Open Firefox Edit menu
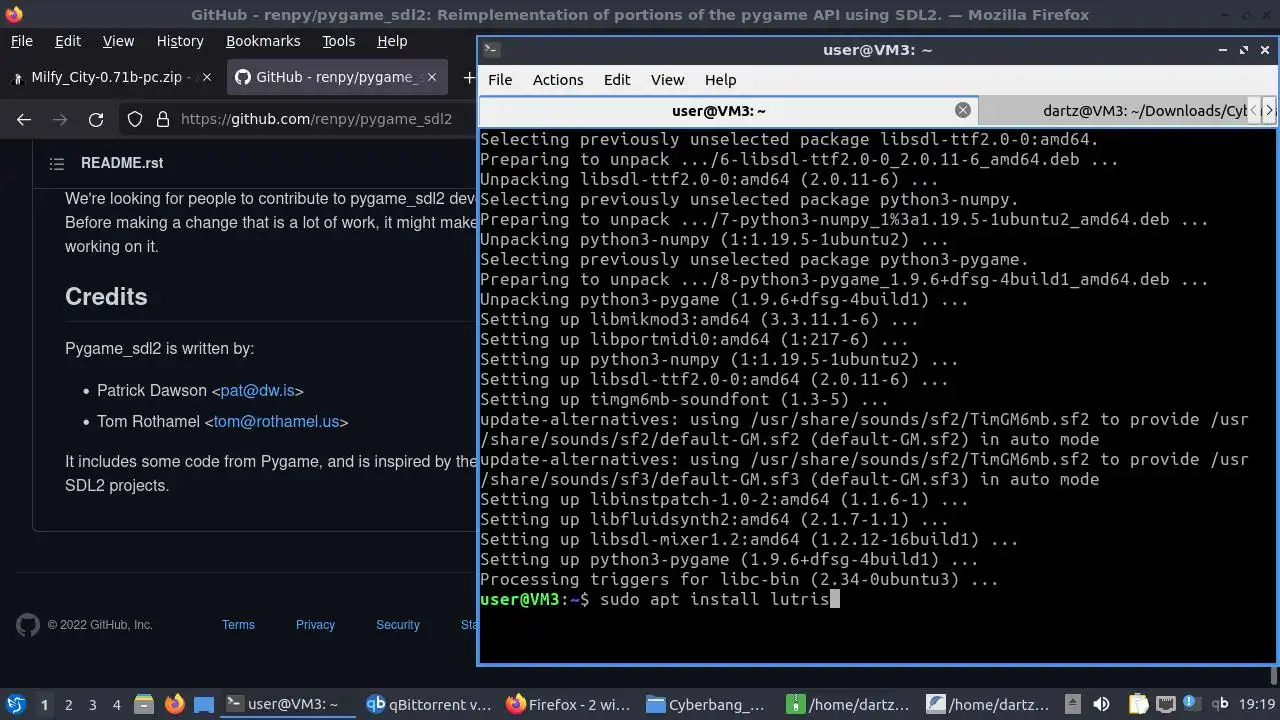The image size is (1280, 720). click(x=68, y=41)
